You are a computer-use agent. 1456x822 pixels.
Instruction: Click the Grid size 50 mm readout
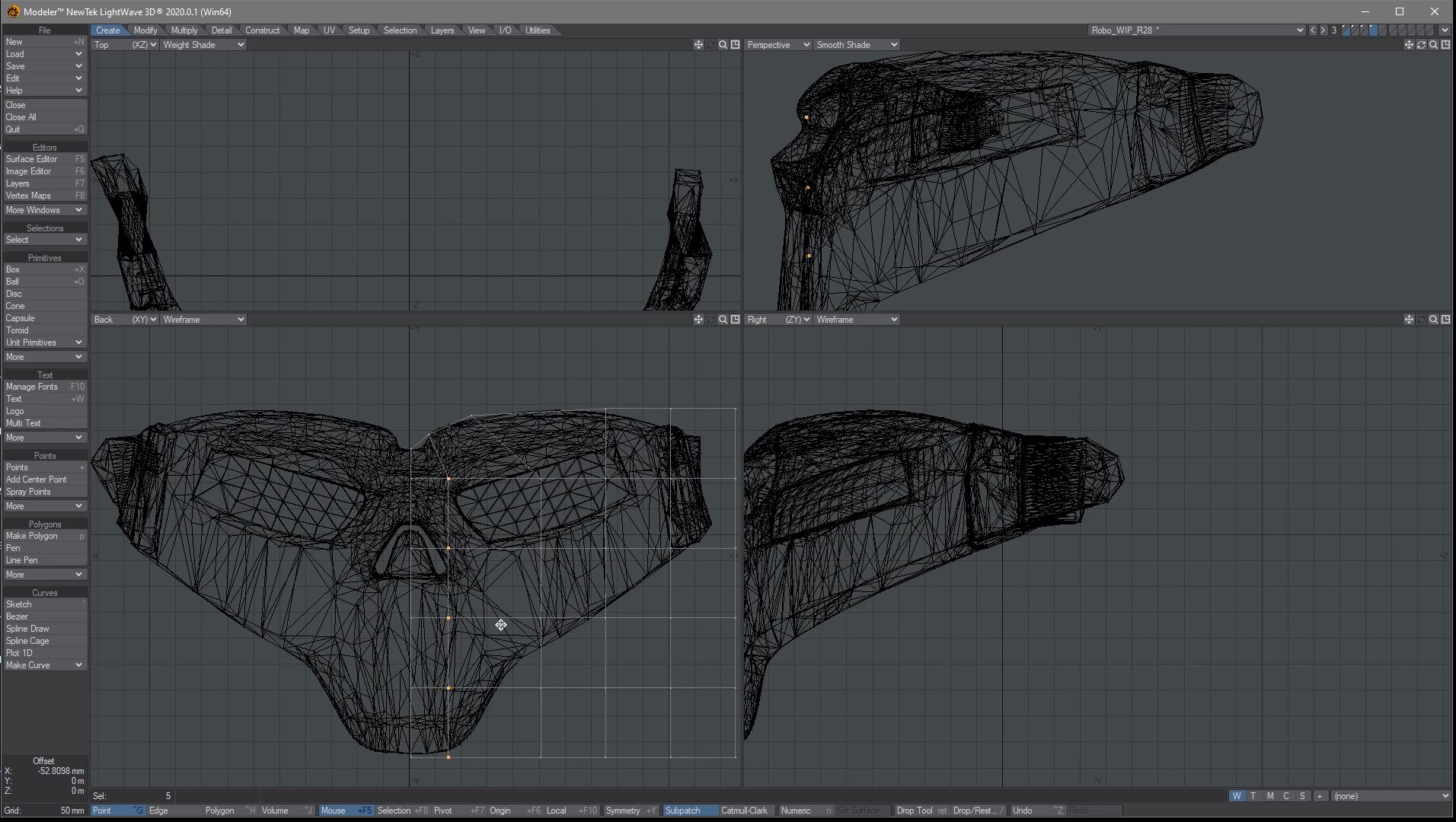coord(44,811)
